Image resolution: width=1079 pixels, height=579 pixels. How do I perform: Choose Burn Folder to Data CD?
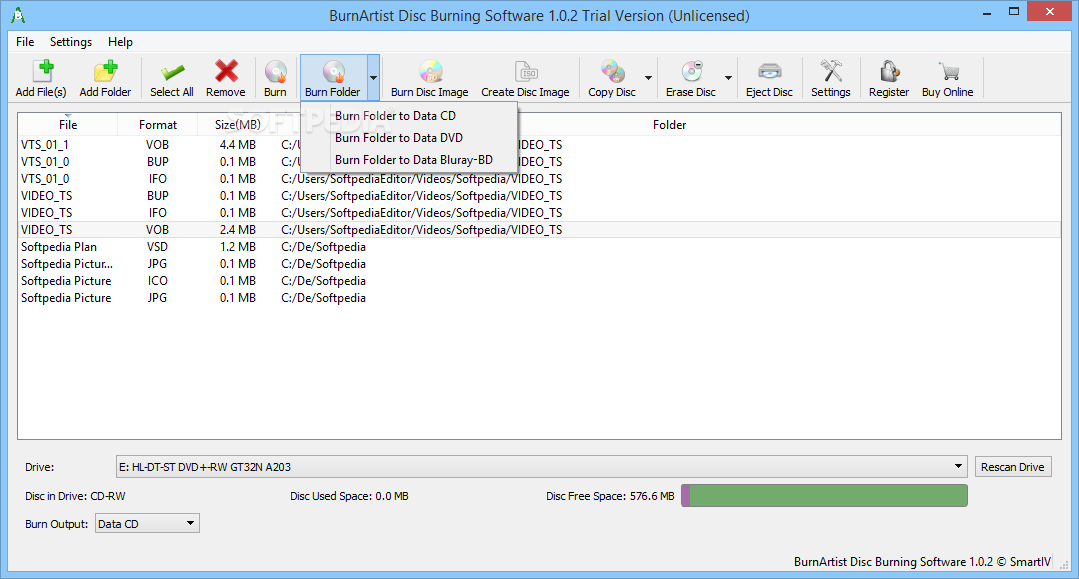(x=409, y=116)
